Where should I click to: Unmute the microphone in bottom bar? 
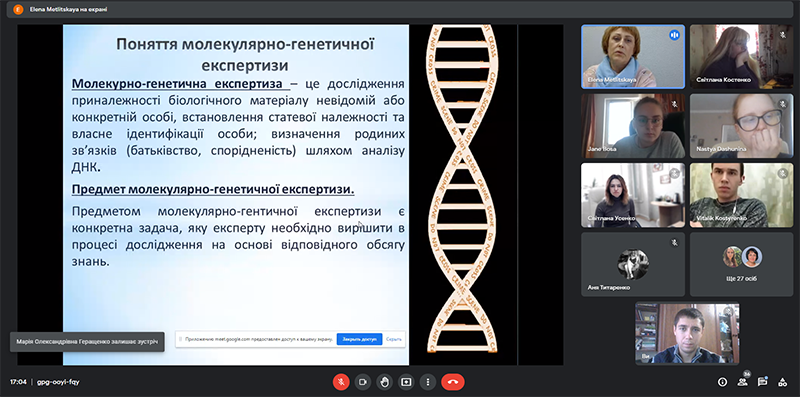[x=341, y=382]
